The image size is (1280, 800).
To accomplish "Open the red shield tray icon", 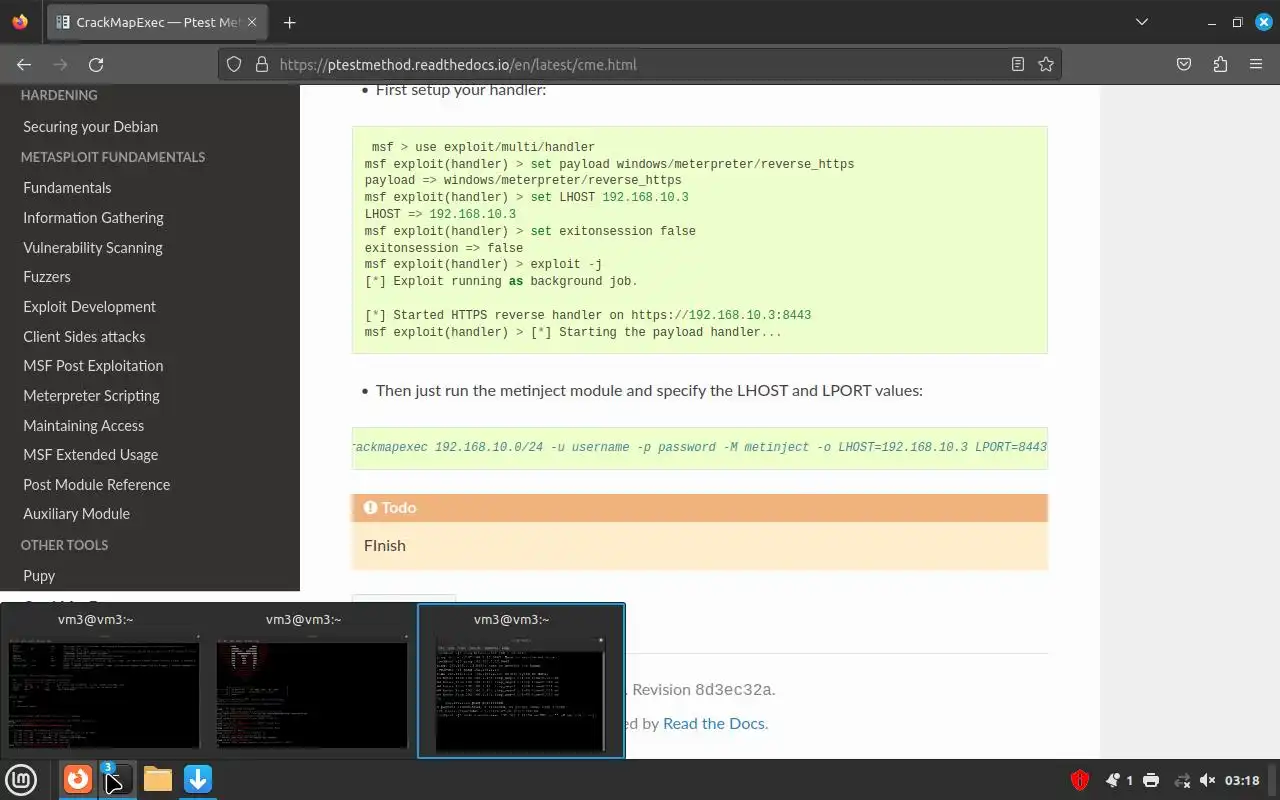I will click(1080, 780).
